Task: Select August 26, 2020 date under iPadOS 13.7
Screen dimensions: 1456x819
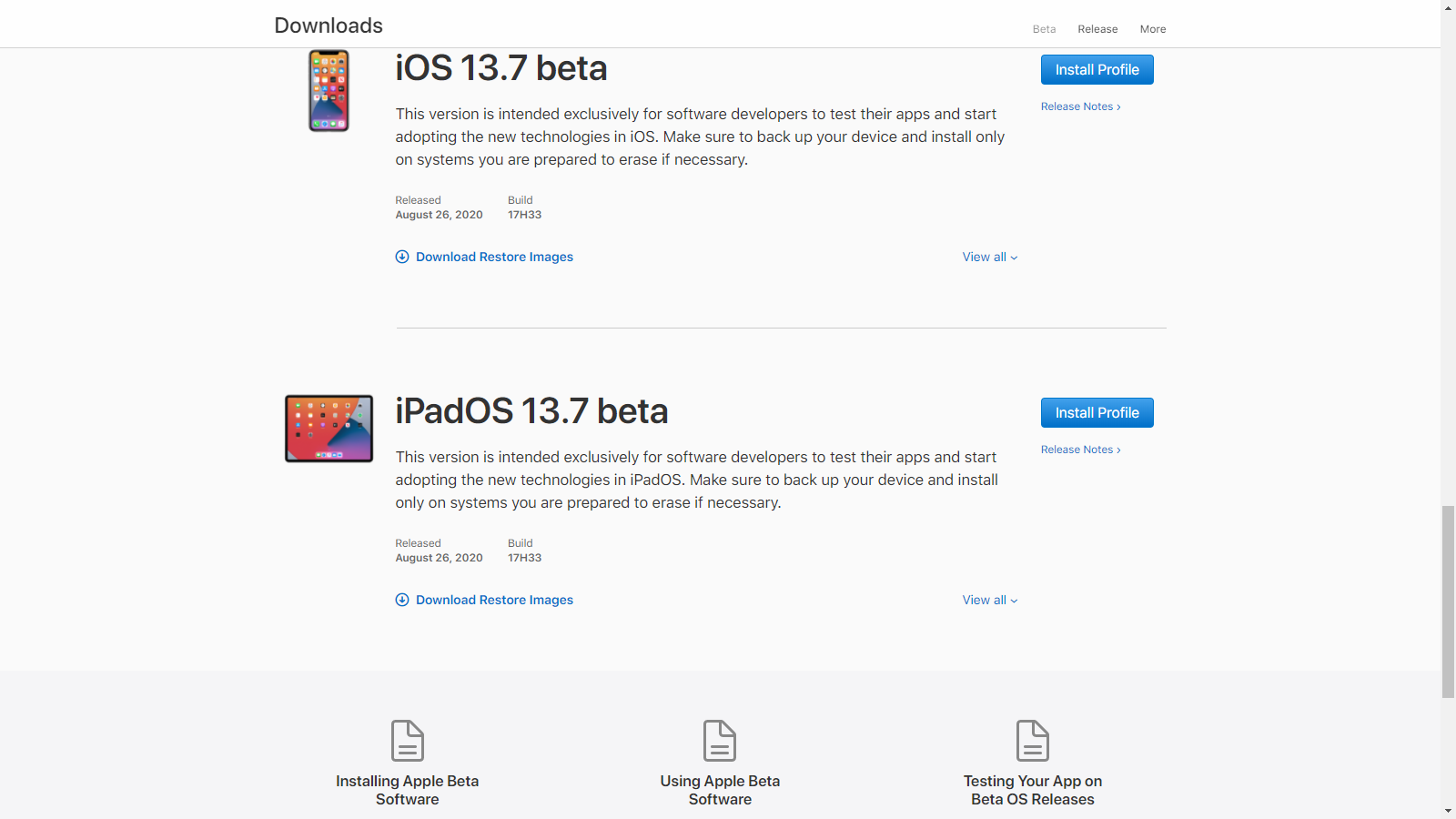Action: pyautogui.click(x=439, y=558)
